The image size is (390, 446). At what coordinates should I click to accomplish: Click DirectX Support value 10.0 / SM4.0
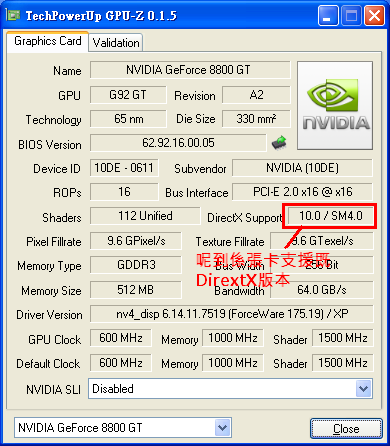[x=331, y=216]
